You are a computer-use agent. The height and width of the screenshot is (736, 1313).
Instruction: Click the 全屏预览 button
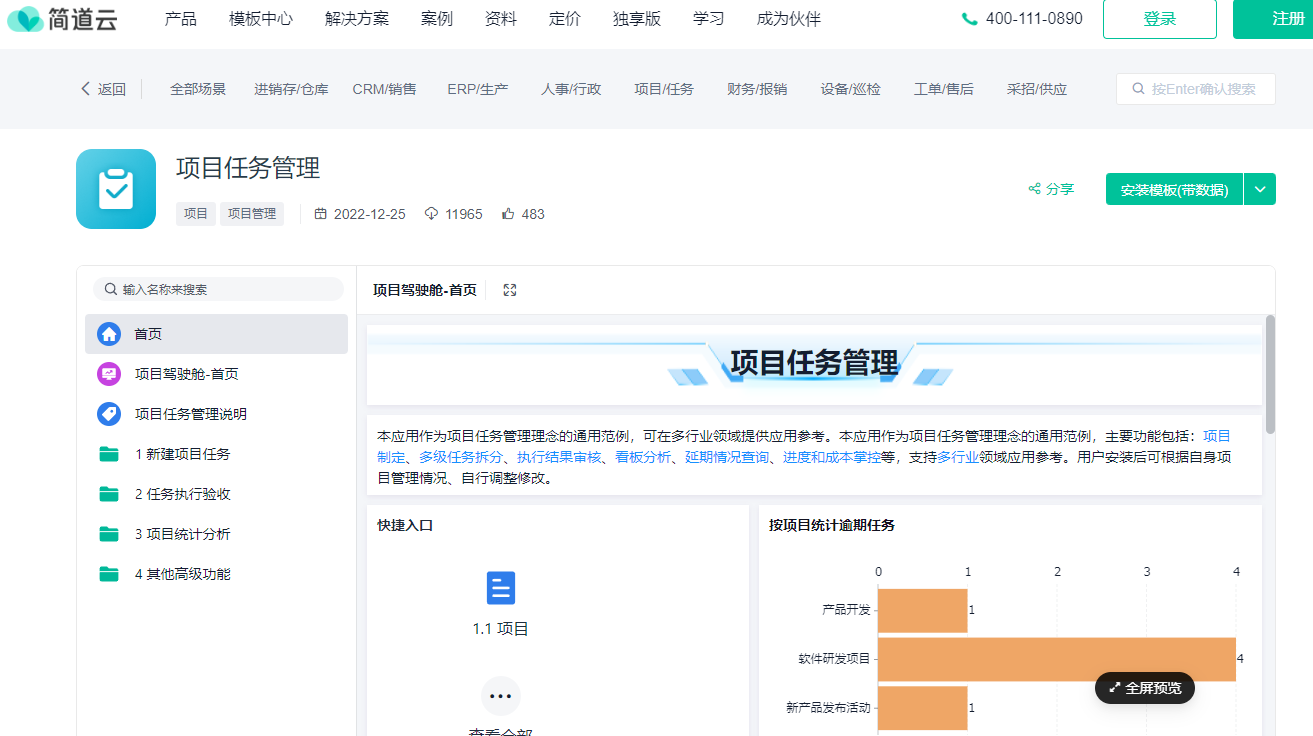point(1145,688)
